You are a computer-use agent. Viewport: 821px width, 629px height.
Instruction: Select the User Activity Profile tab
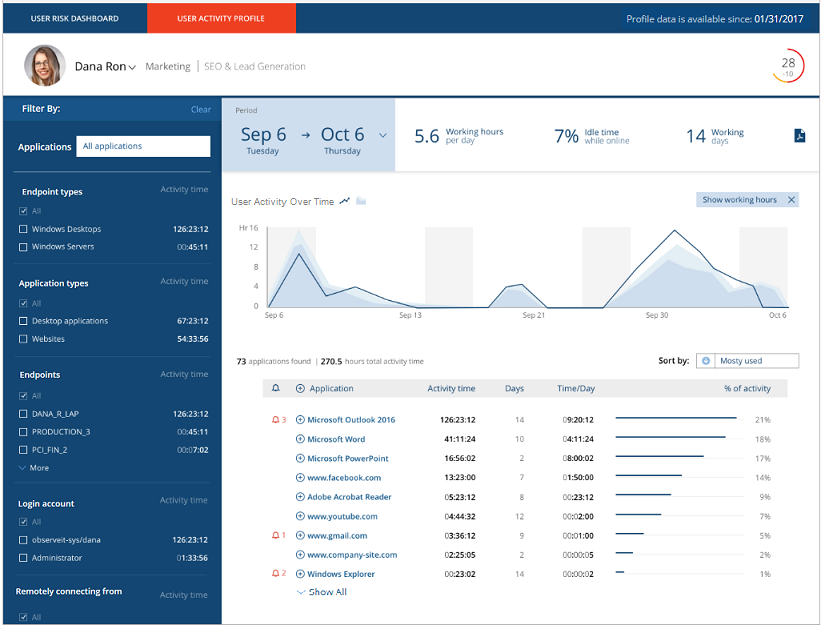coord(221,18)
